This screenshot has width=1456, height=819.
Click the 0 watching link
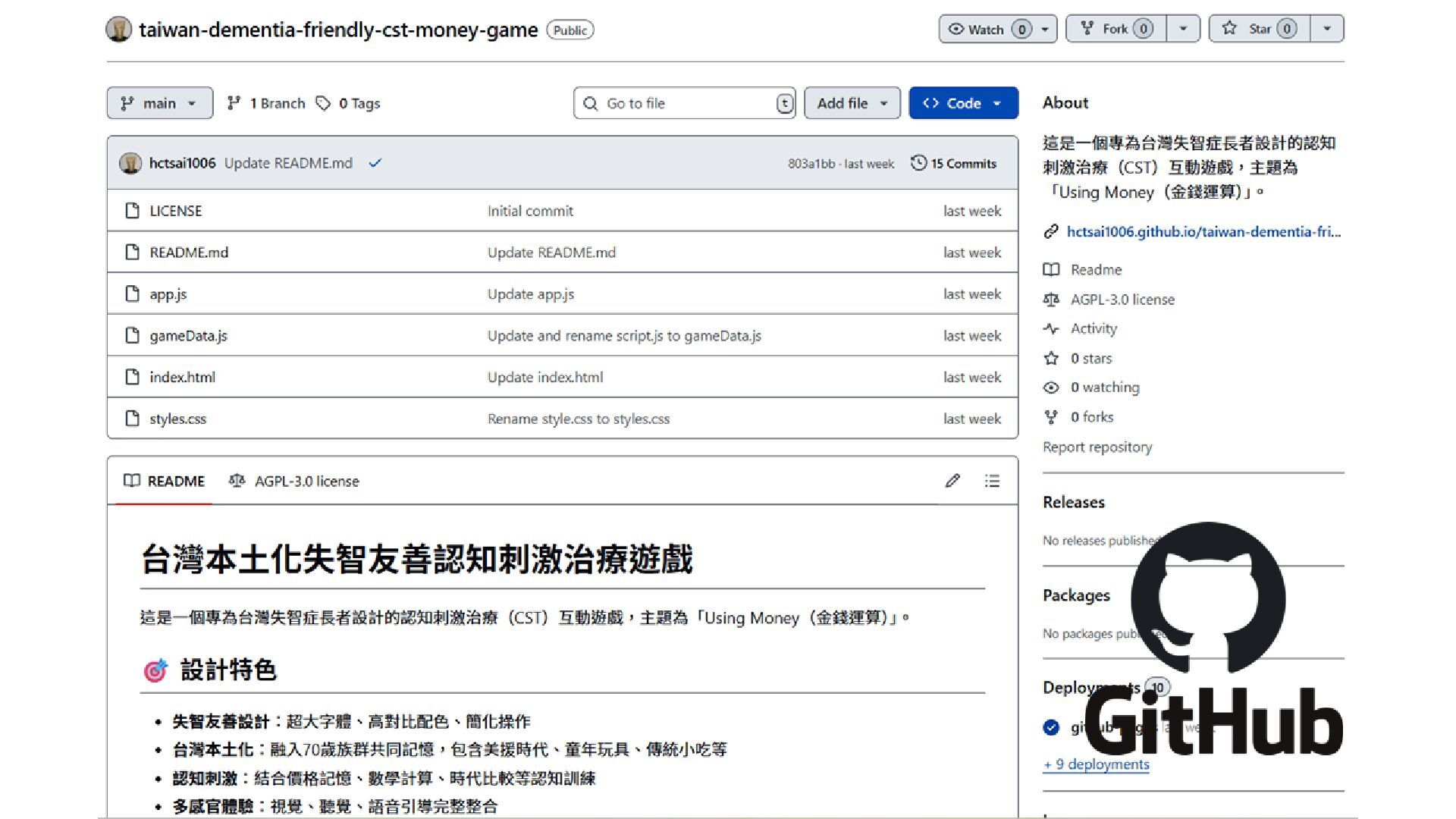tap(1105, 388)
